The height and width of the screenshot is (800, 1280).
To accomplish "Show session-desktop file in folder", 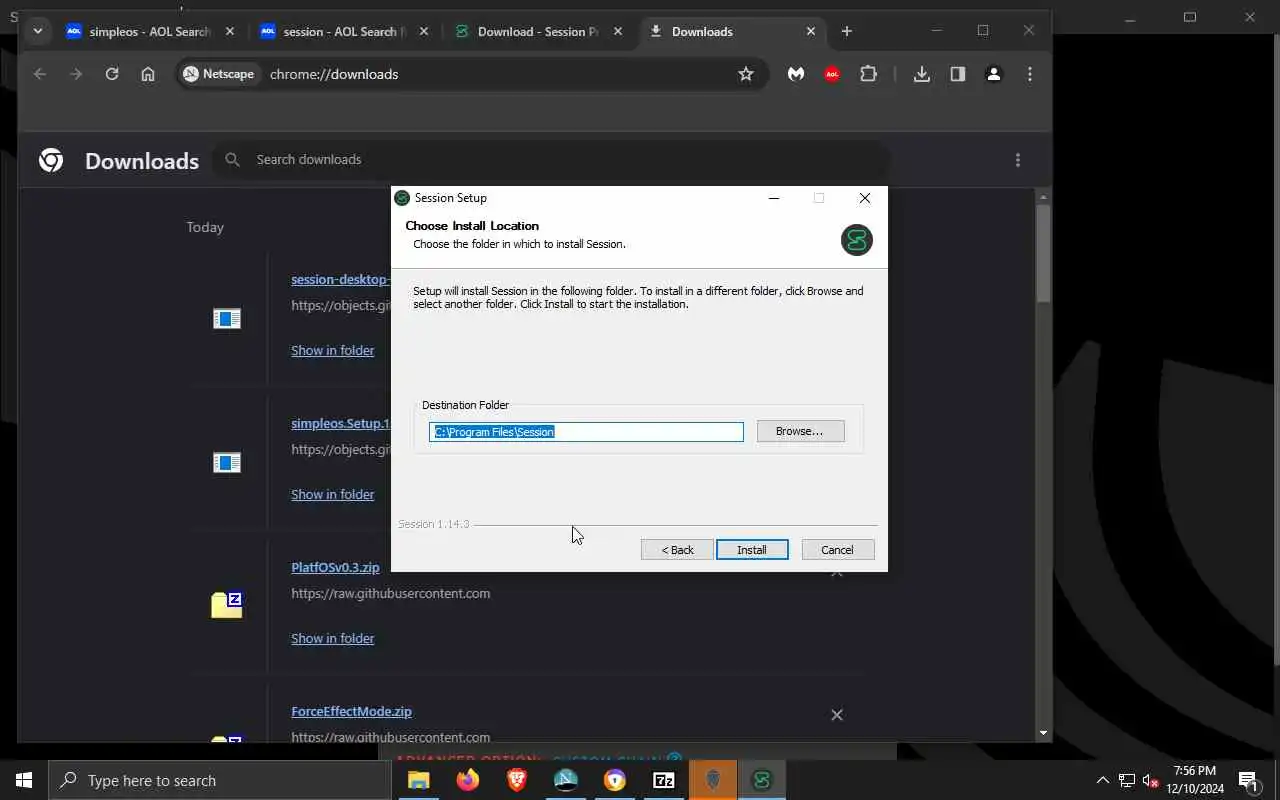I will click(333, 350).
